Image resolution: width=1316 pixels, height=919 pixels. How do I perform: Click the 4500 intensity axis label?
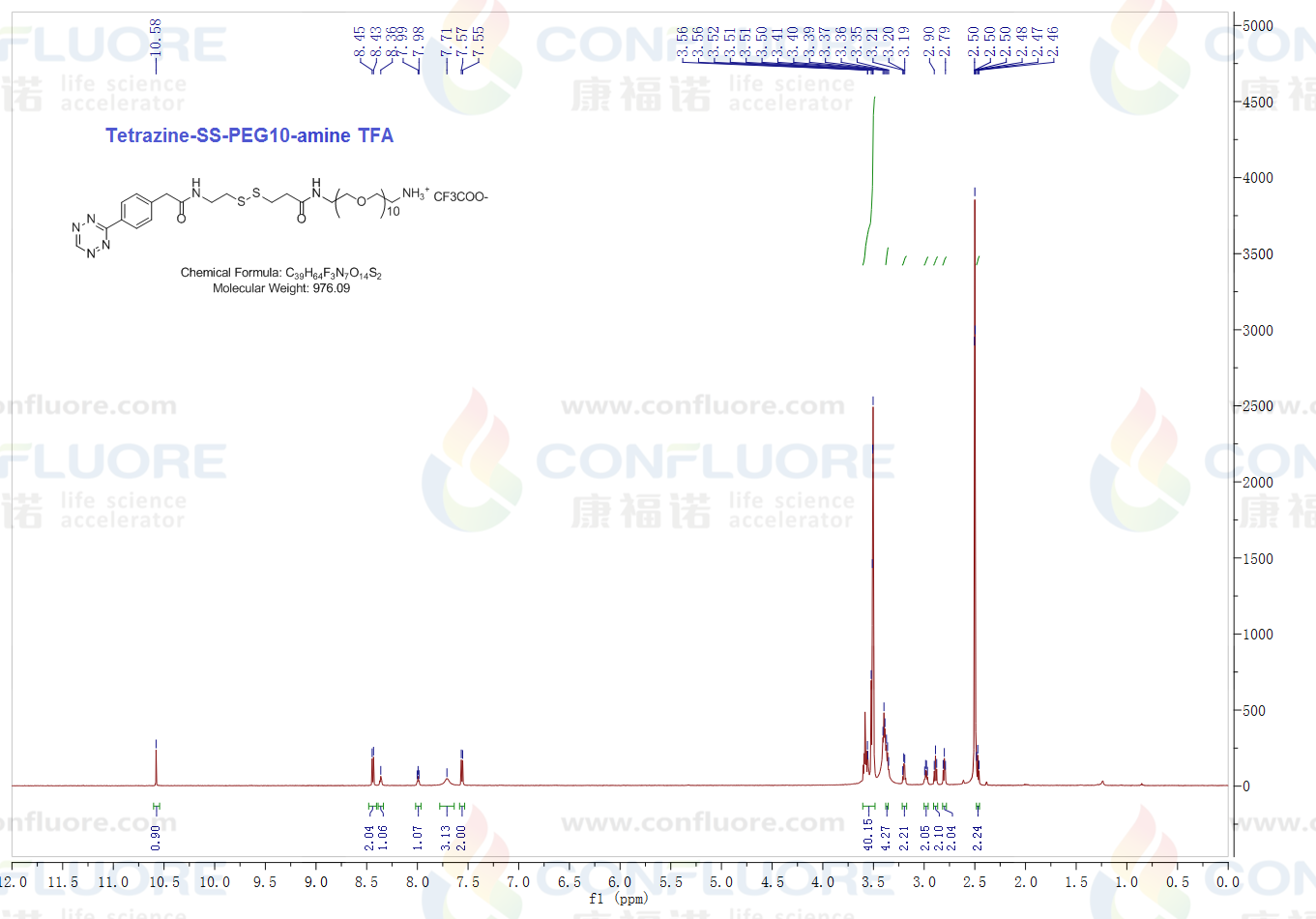click(1258, 102)
